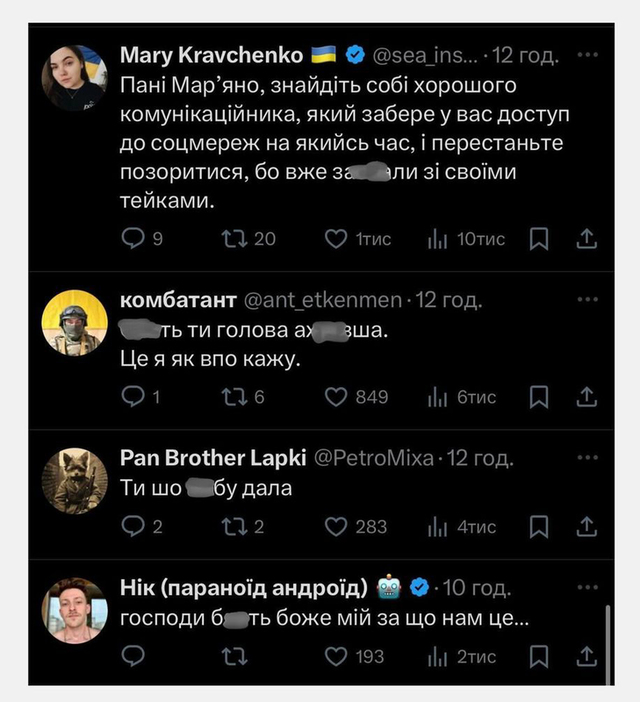This screenshot has height=702, width=640.
Task: Bookmark Pan Brother Lapki's tweet
Action: pos(539,527)
